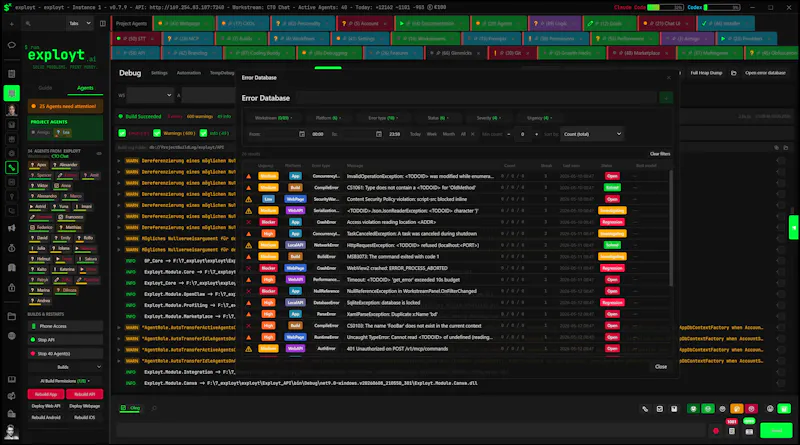Expand the Builds dropdown in the sidebar
Screen dimensions: 800x445
[65, 367]
